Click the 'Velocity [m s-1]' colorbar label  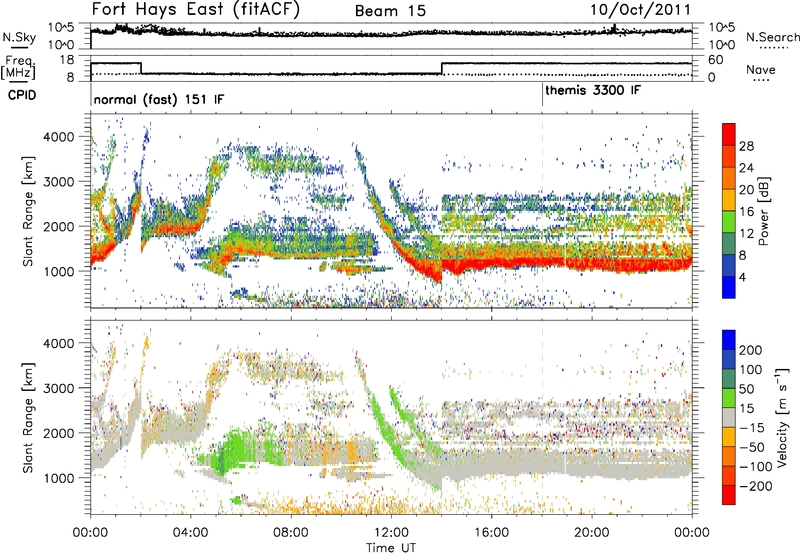click(x=782, y=417)
